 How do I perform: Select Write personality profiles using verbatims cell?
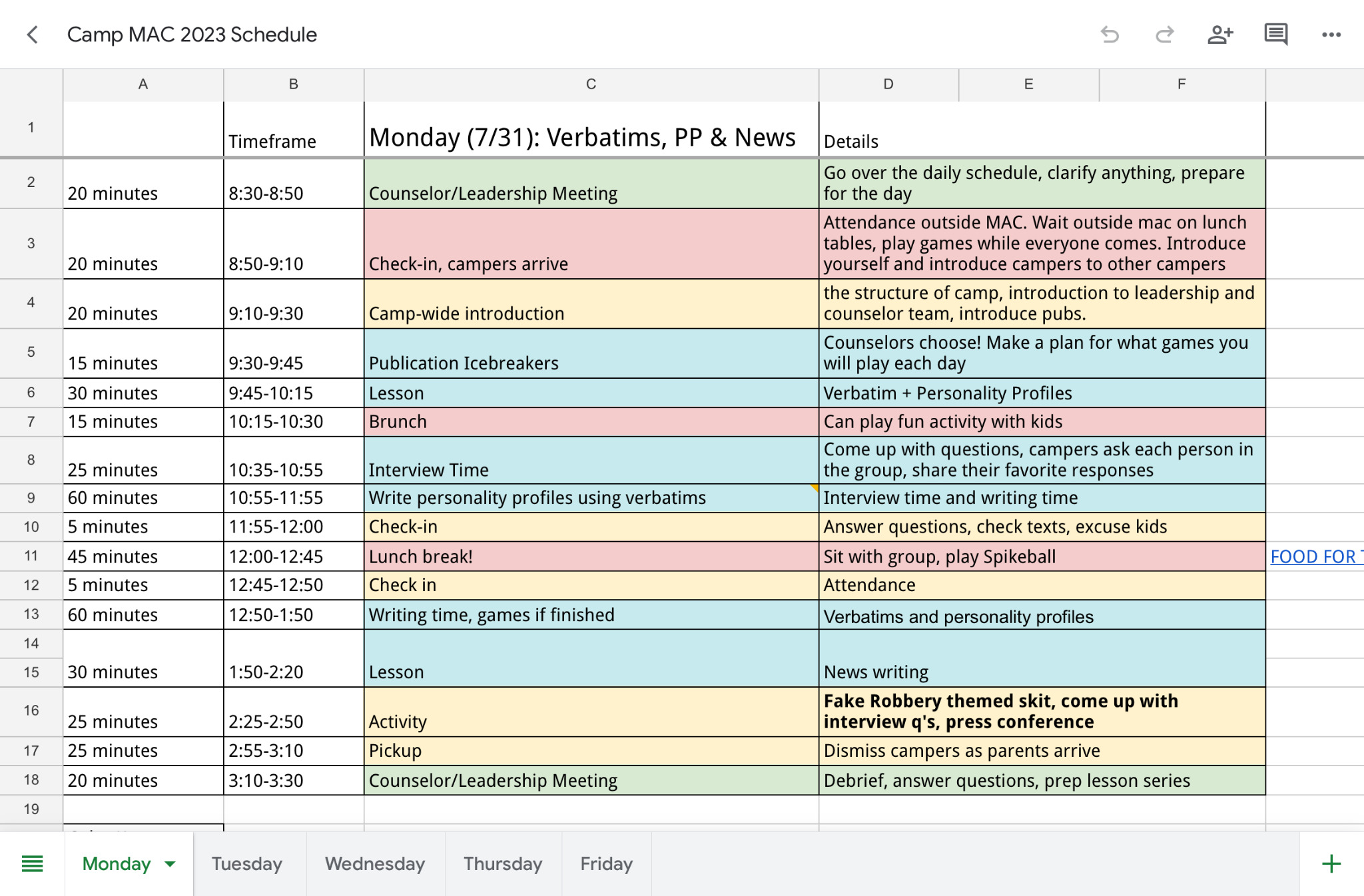pyautogui.click(x=591, y=498)
